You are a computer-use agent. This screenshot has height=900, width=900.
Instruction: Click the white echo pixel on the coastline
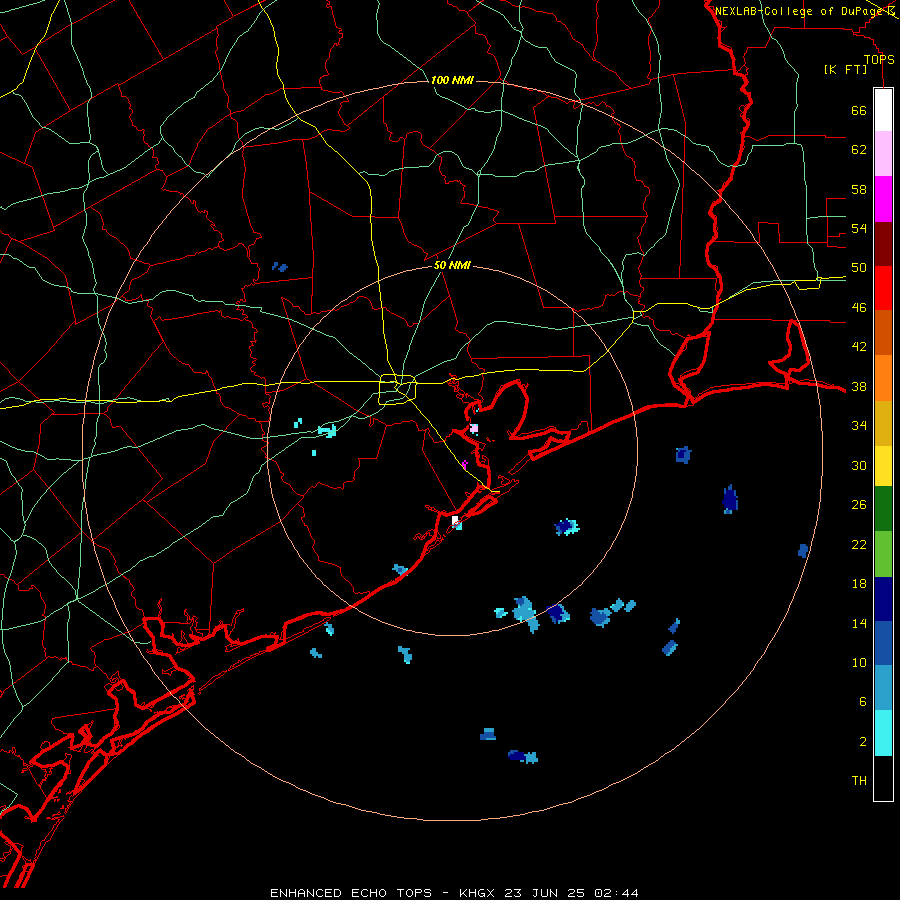tap(455, 521)
